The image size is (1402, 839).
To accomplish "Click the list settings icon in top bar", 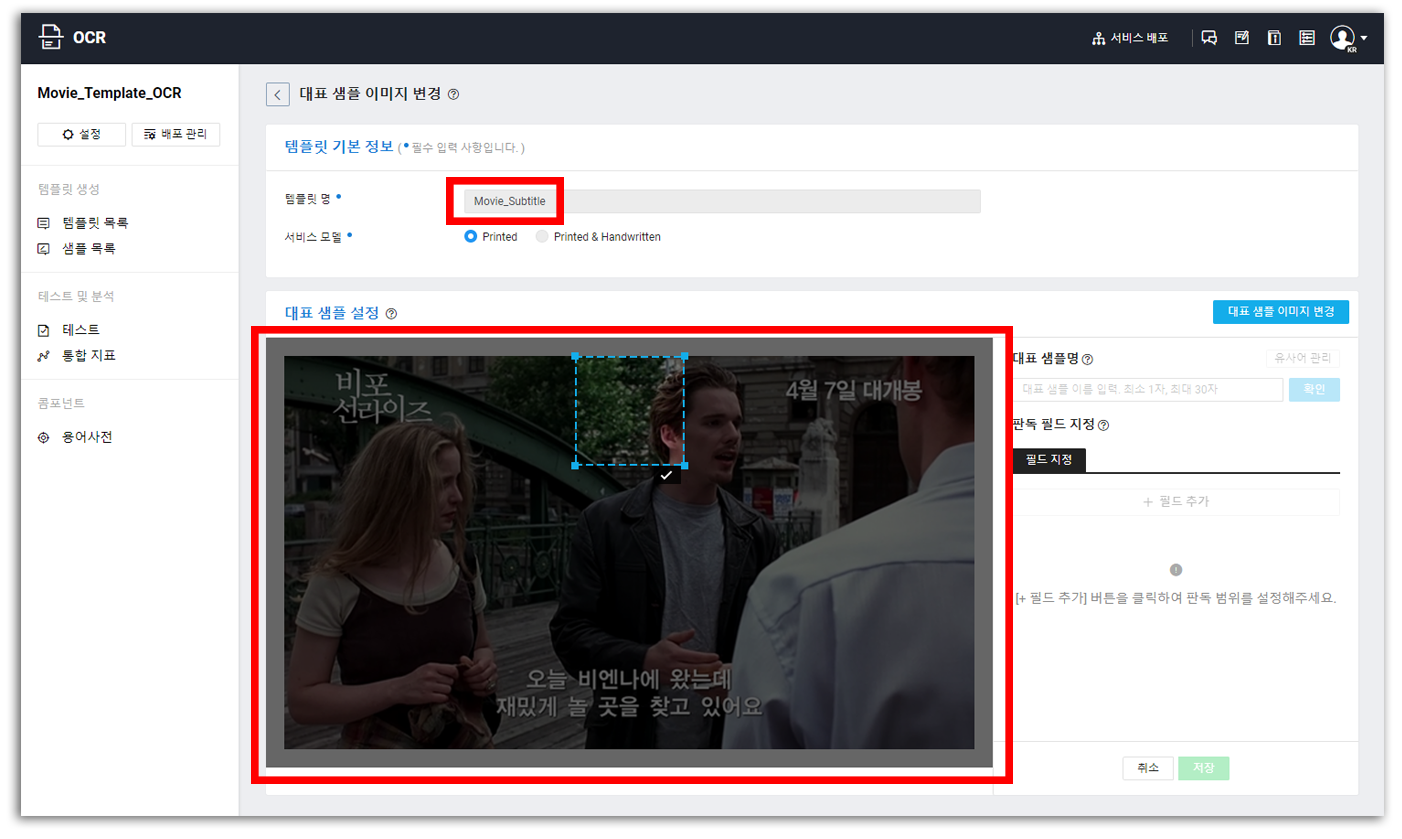I will pyautogui.click(x=1307, y=38).
